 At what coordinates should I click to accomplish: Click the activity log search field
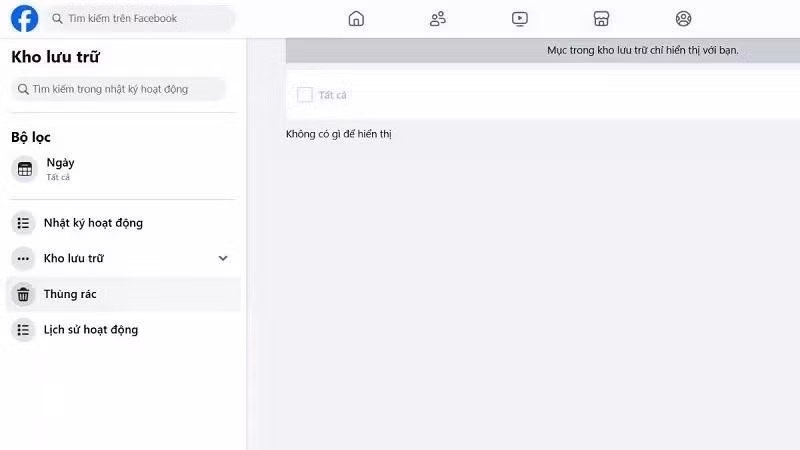point(120,89)
